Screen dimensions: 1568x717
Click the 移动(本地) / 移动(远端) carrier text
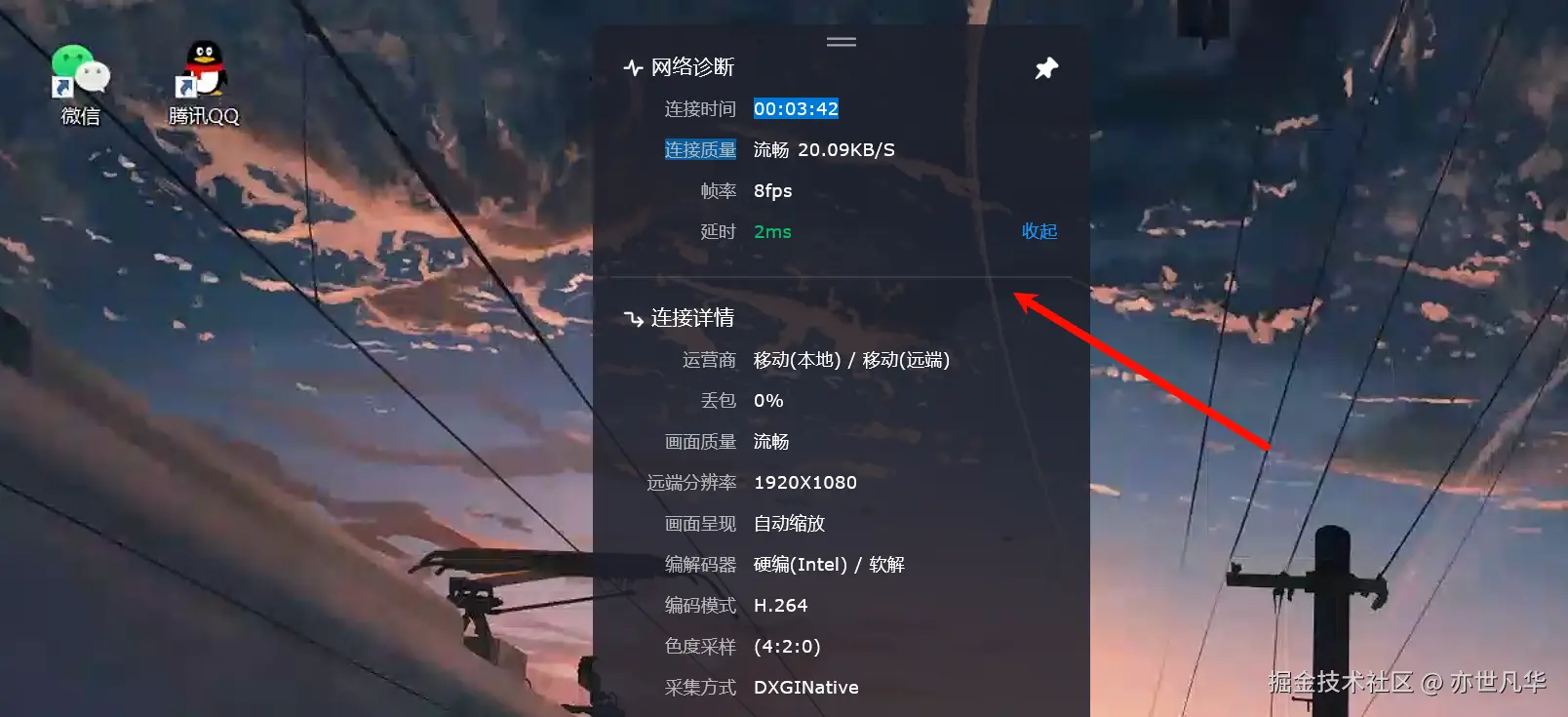851,360
